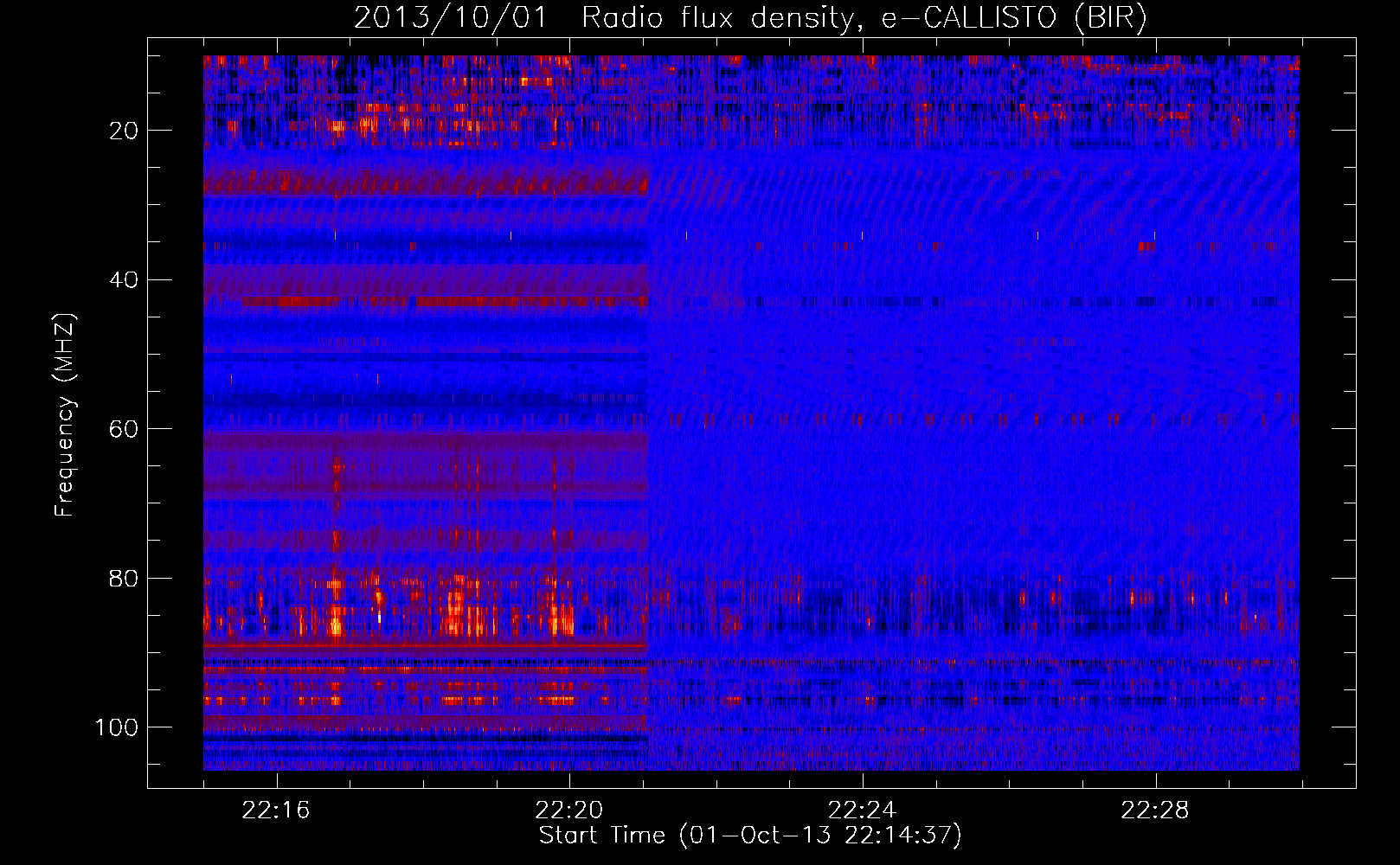Click the 40 MHz frequency tick label
This screenshot has height=865, width=1400.
[x=125, y=280]
